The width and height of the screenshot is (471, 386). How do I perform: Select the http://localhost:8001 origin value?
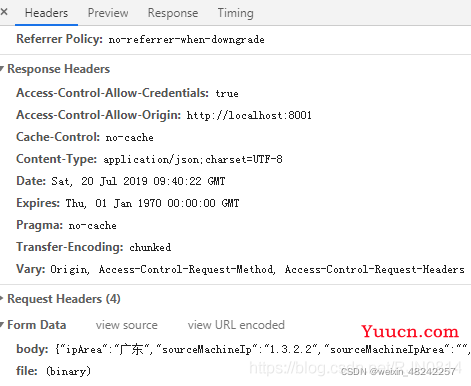click(249, 115)
